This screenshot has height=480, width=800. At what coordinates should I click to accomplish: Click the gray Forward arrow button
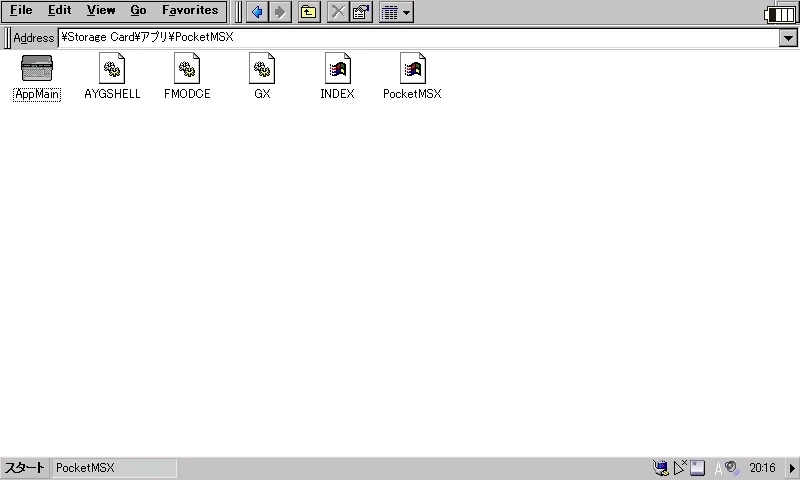(x=280, y=12)
